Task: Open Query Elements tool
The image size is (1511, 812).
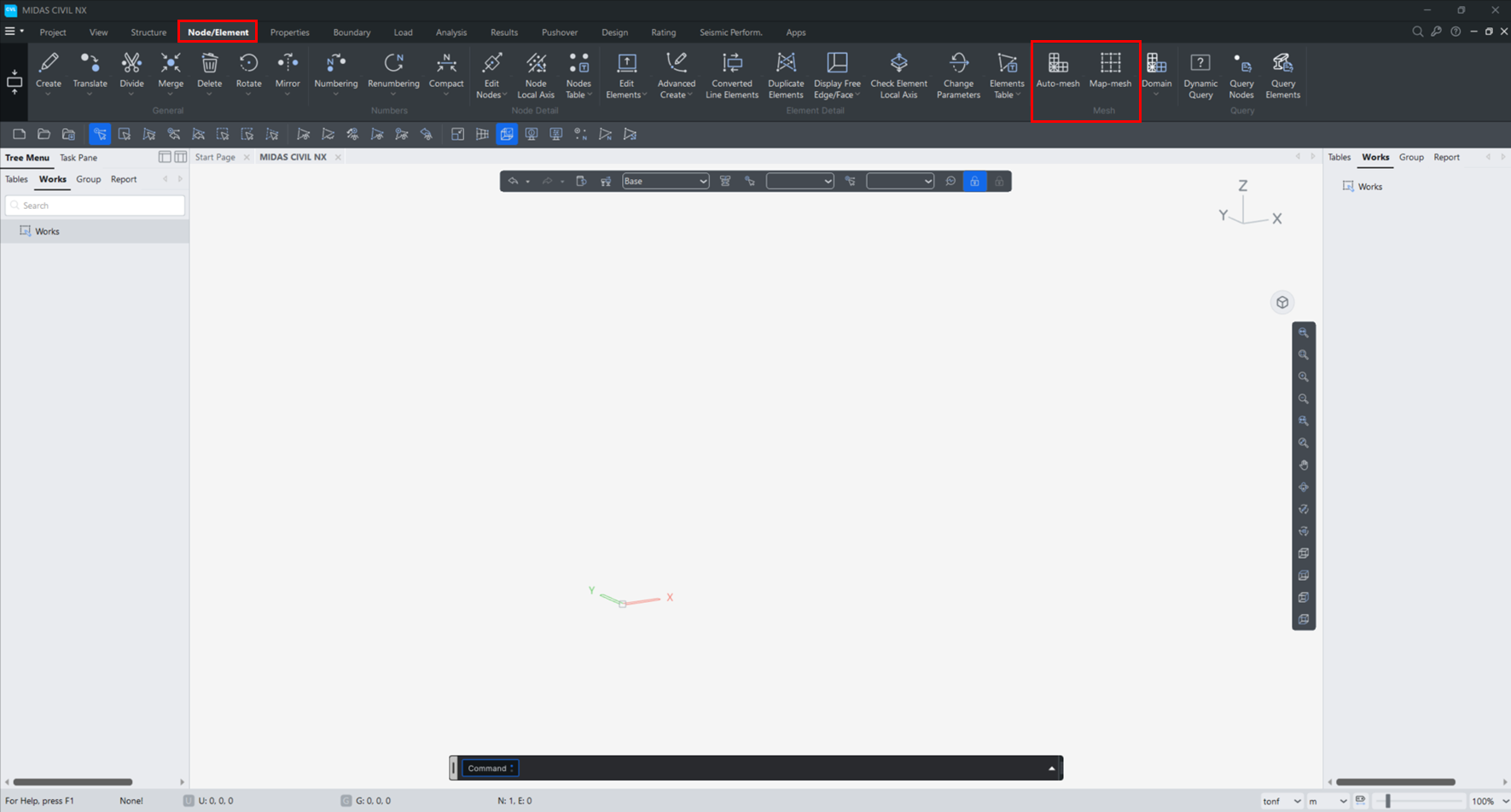Action: coord(1282,75)
